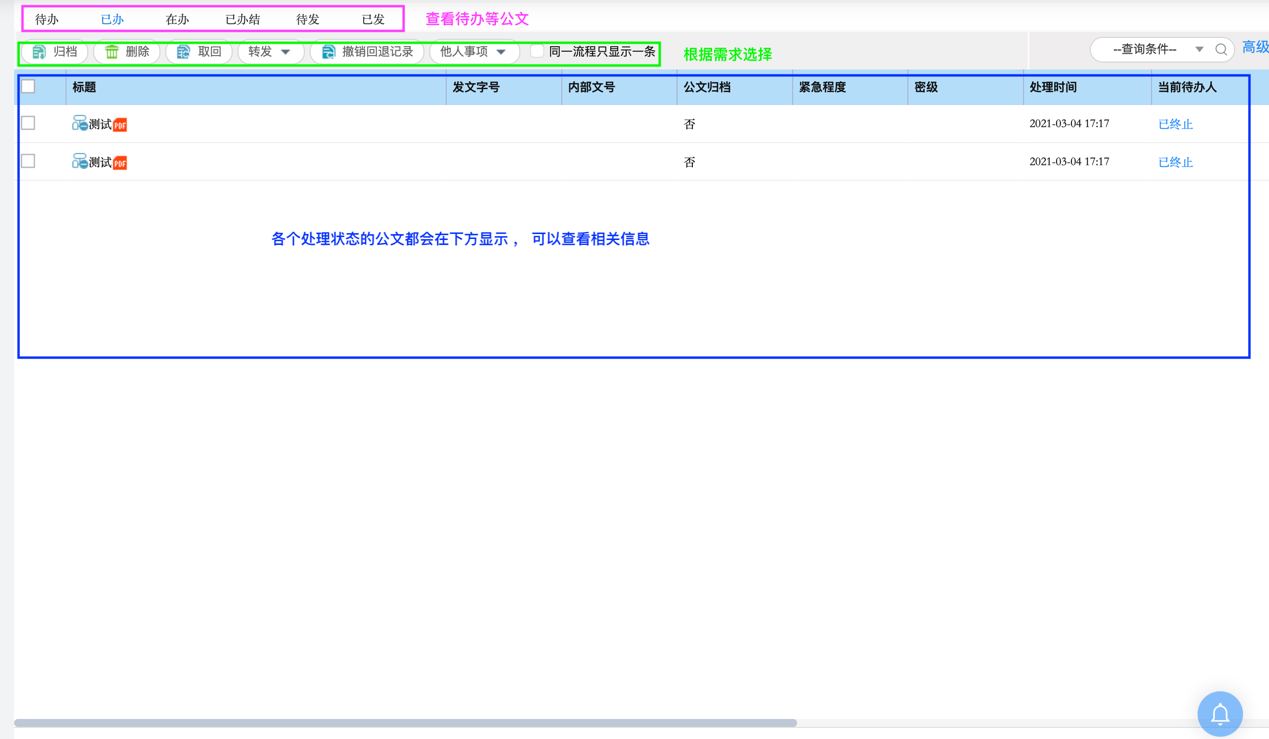Click the horizontal scrollbar at bottom

point(405,722)
